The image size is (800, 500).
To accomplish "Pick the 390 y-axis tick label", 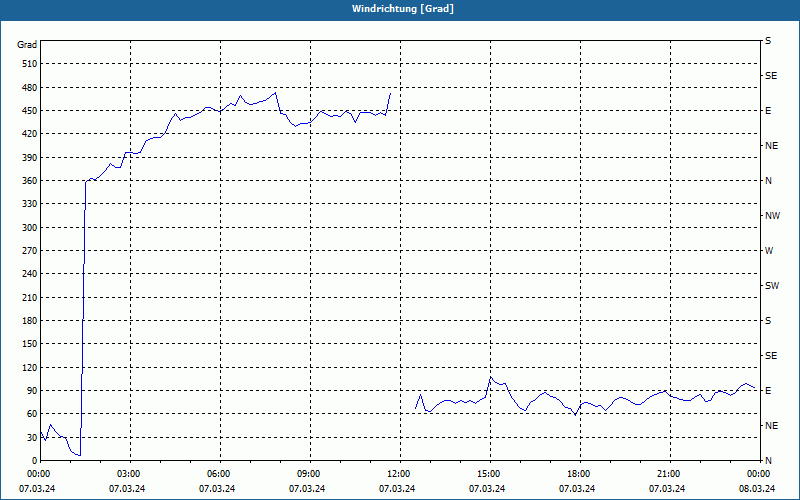I will click(30, 157).
